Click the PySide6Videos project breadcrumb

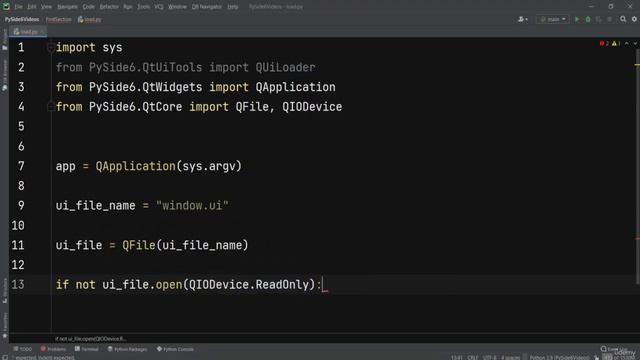tap(22, 19)
